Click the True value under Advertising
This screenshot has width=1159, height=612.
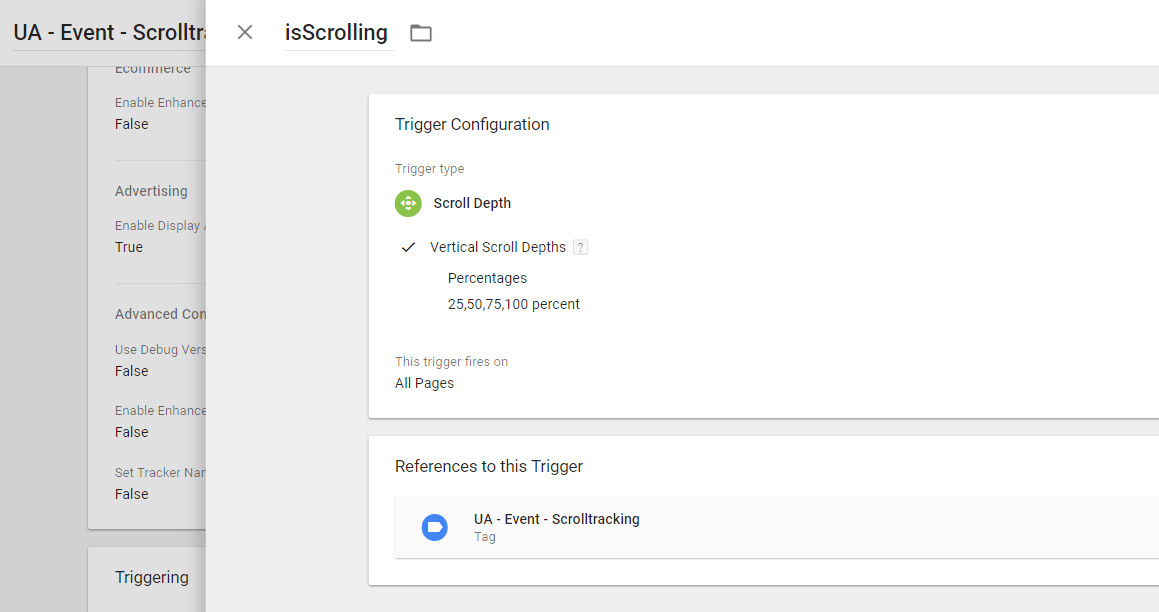coord(129,247)
